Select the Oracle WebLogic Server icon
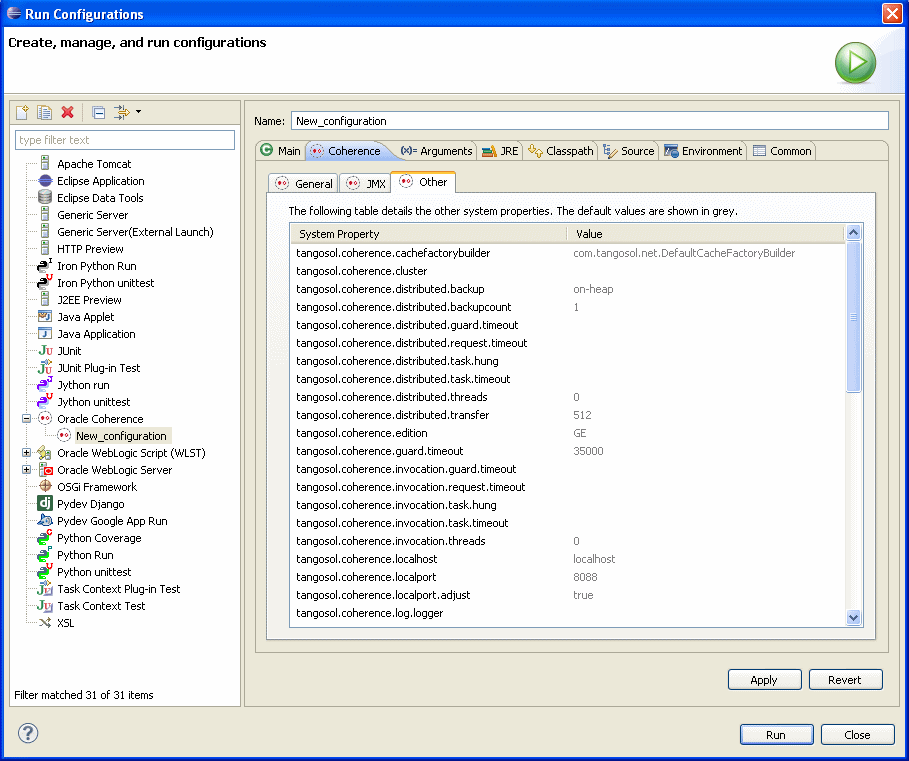This screenshot has width=909, height=761. (x=45, y=469)
